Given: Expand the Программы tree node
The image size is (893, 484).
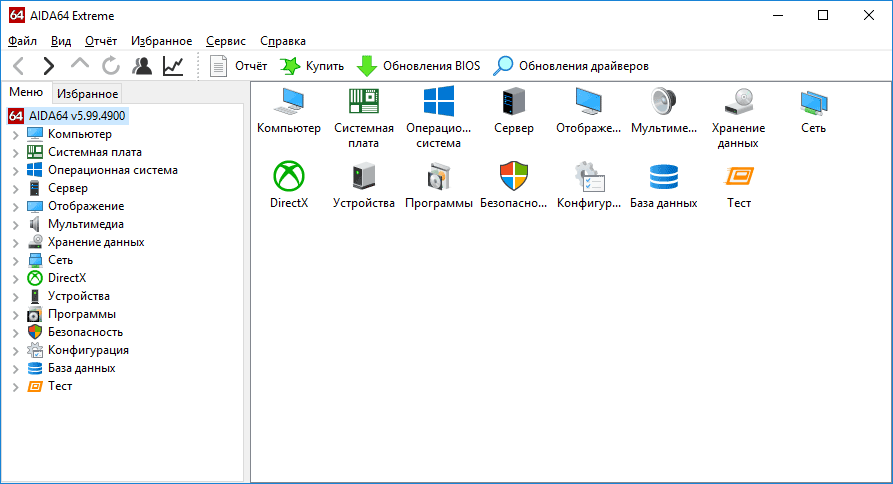Looking at the screenshot, I should pos(15,314).
